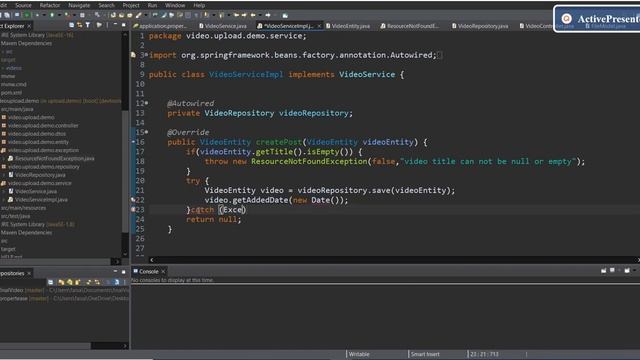Select src/main/resources folder

click(x=23, y=208)
